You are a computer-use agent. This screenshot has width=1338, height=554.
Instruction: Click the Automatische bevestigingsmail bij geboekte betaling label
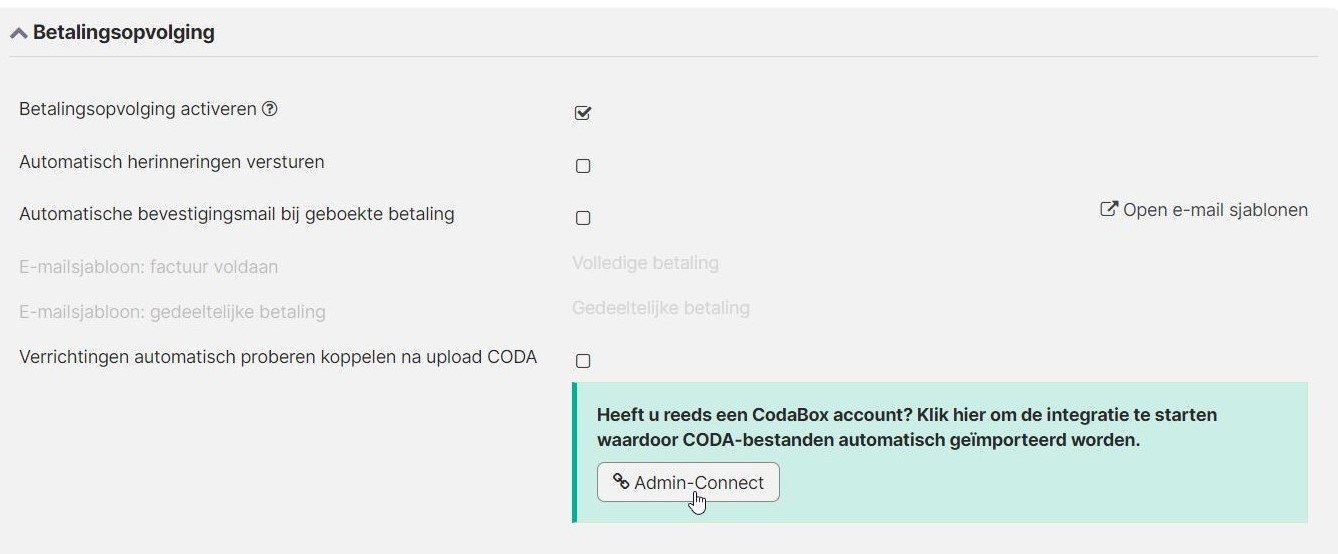[x=236, y=214]
